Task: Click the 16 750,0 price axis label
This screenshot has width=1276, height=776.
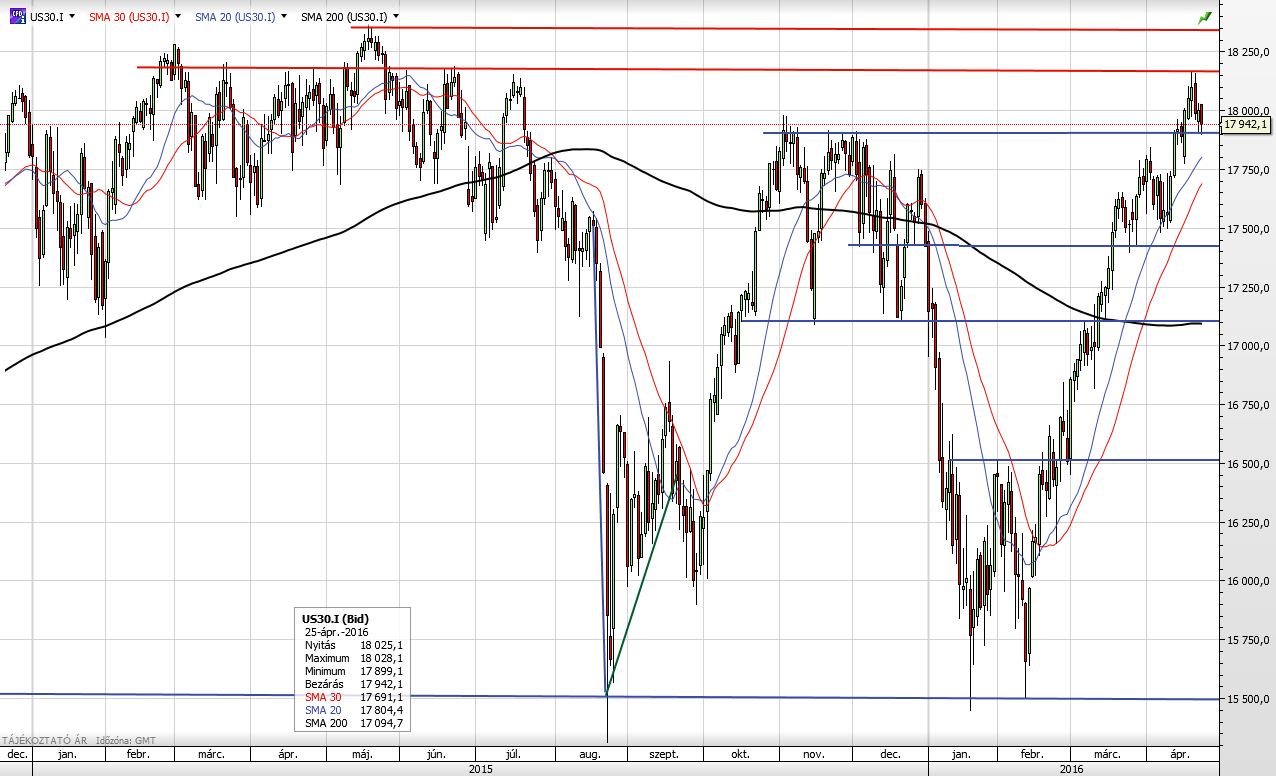Action: [1249, 405]
